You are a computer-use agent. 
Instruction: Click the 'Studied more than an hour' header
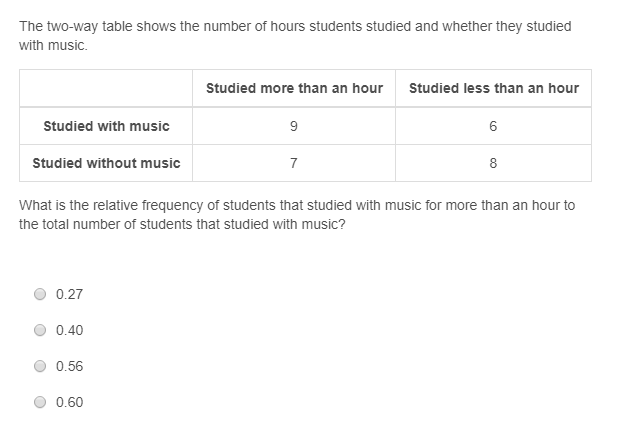tap(294, 88)
